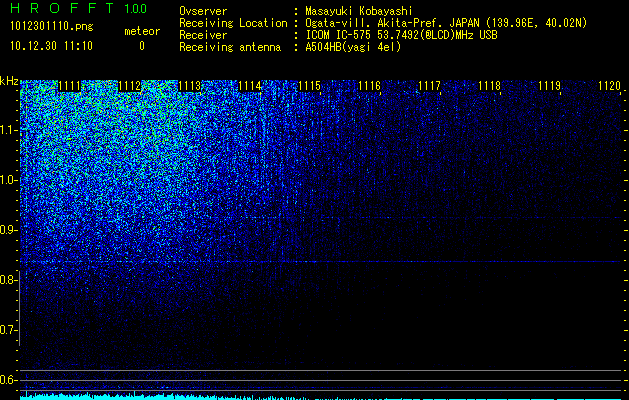Click the Receiver label

tap(203, 35)
